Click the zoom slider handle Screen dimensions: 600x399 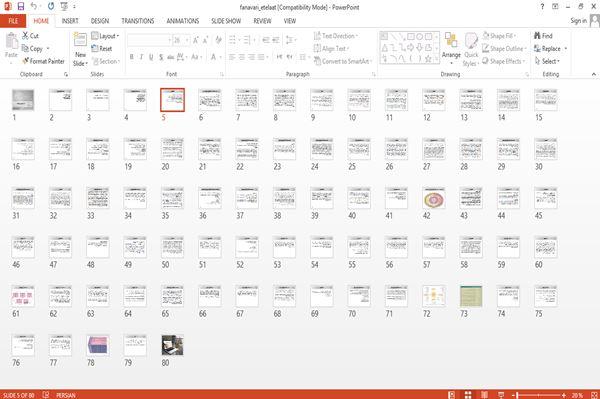click(x=517, y=395)
